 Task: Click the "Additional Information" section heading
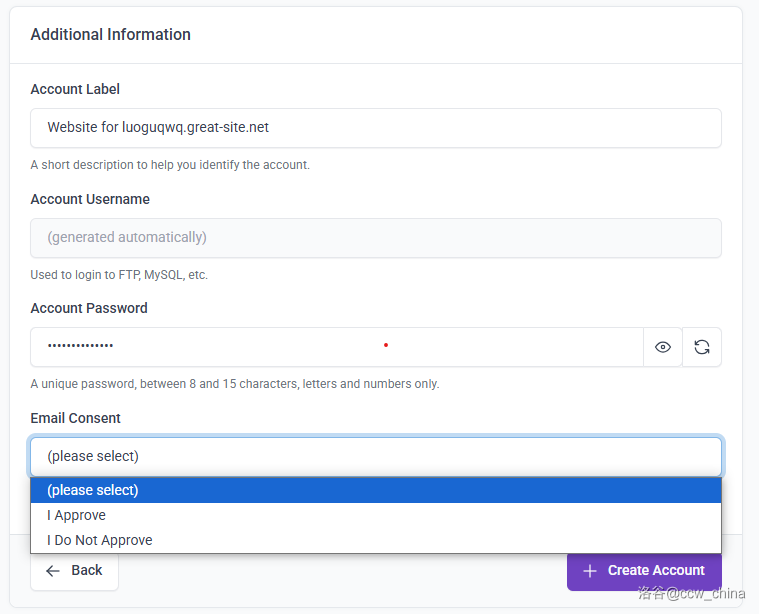click(x=110, y=34)
